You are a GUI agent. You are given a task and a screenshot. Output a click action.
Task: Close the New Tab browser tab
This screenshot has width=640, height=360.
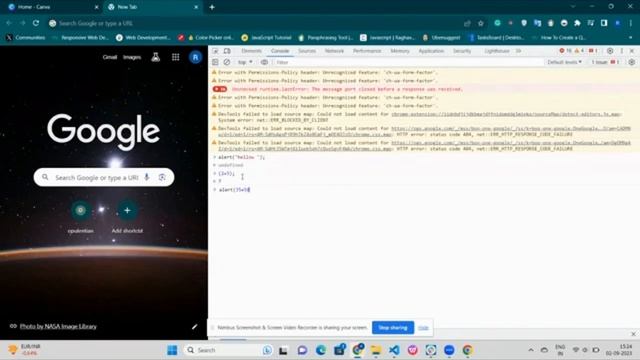(196, 7)
